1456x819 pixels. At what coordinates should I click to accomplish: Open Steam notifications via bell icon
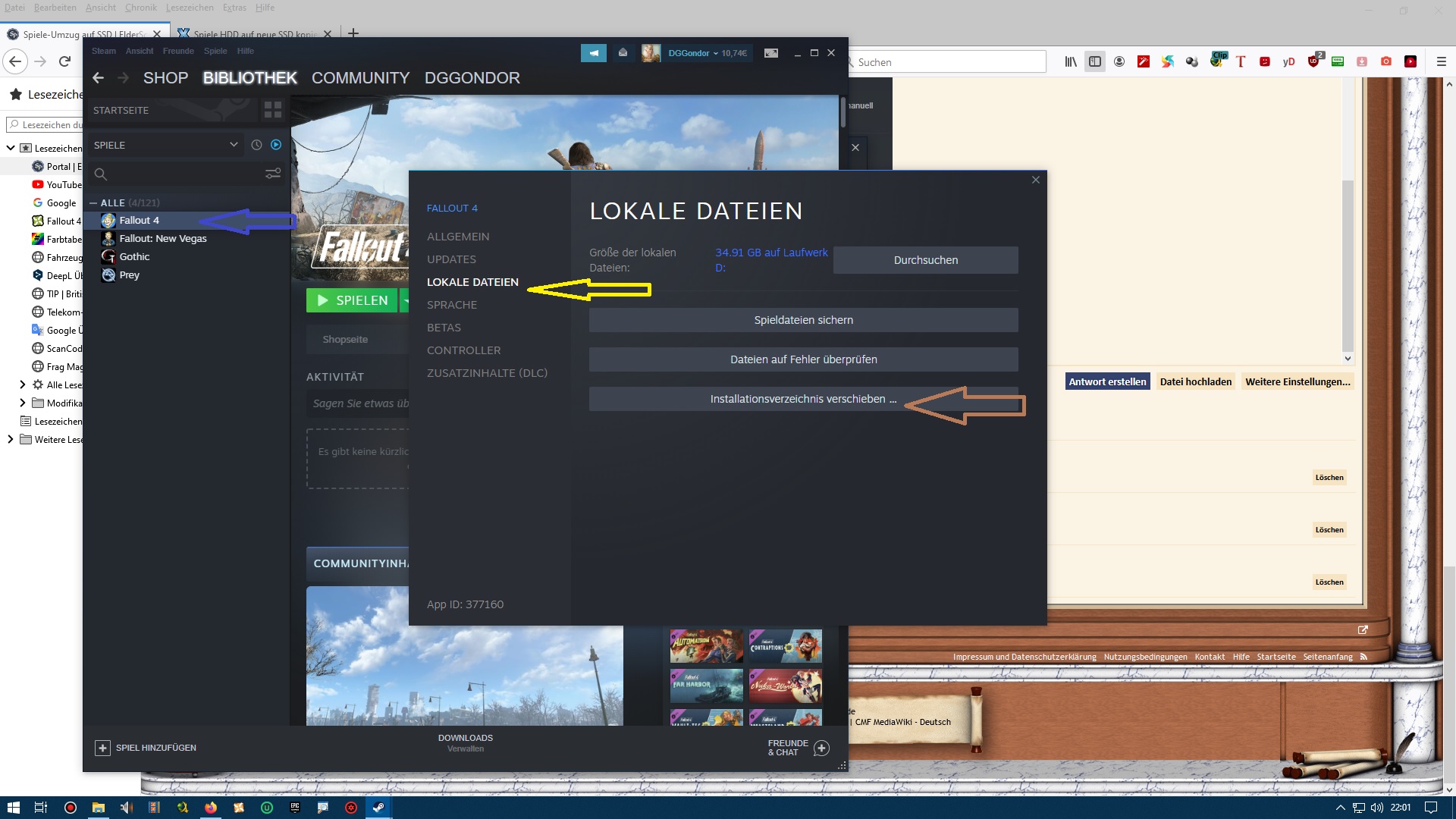[x=623, y=53]
